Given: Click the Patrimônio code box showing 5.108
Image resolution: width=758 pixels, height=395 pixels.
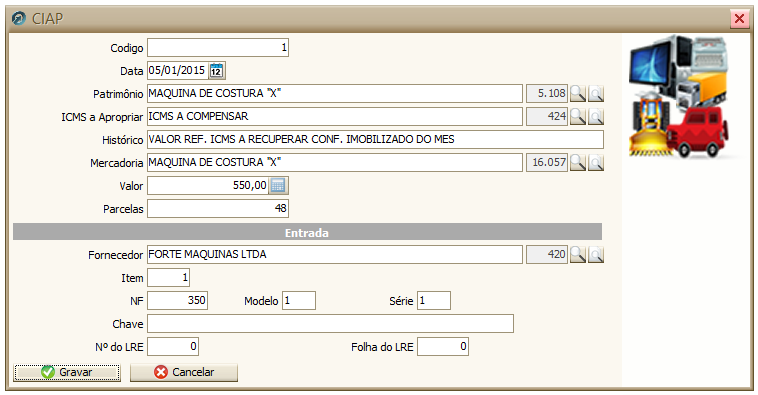Looking at the screenshot, I should click(547, 93).
